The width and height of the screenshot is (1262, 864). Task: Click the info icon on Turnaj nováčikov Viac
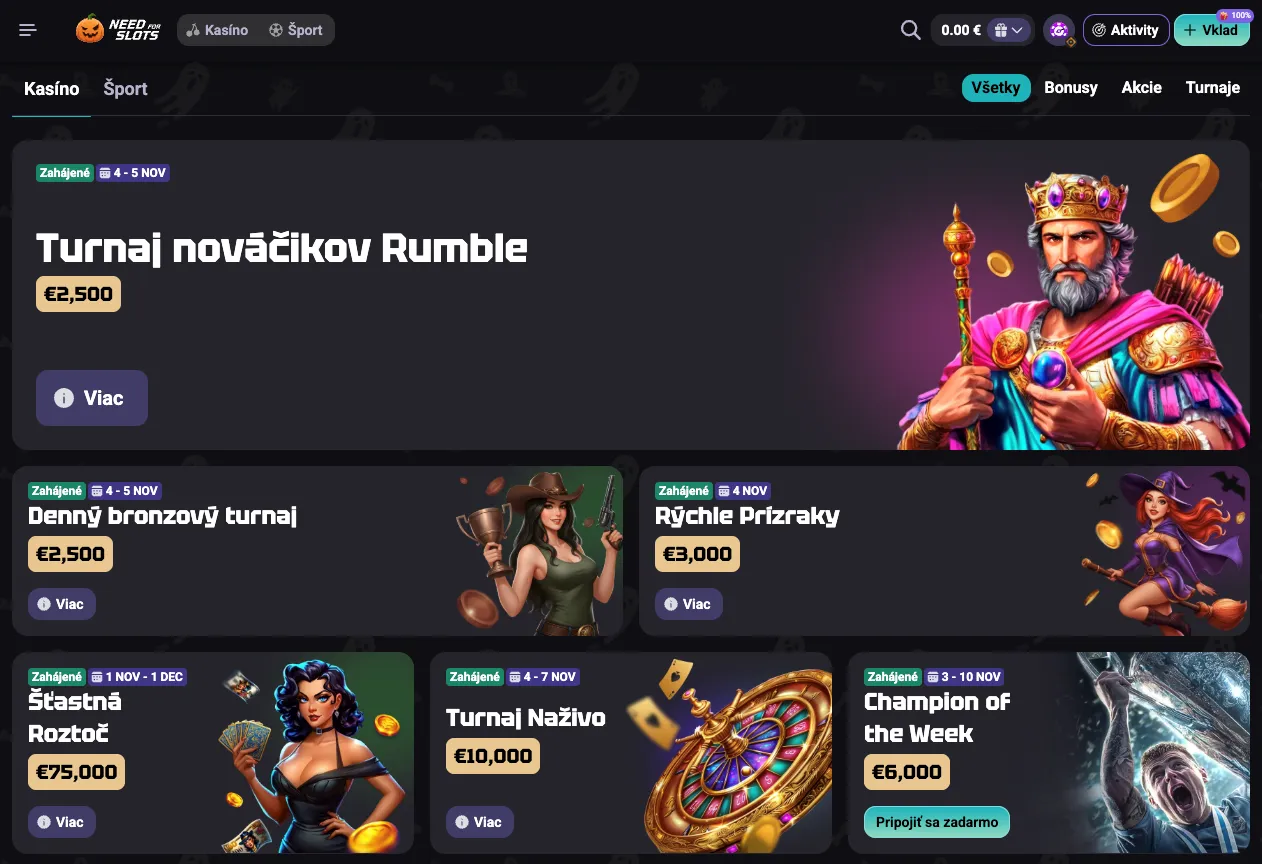coord(64,398)
